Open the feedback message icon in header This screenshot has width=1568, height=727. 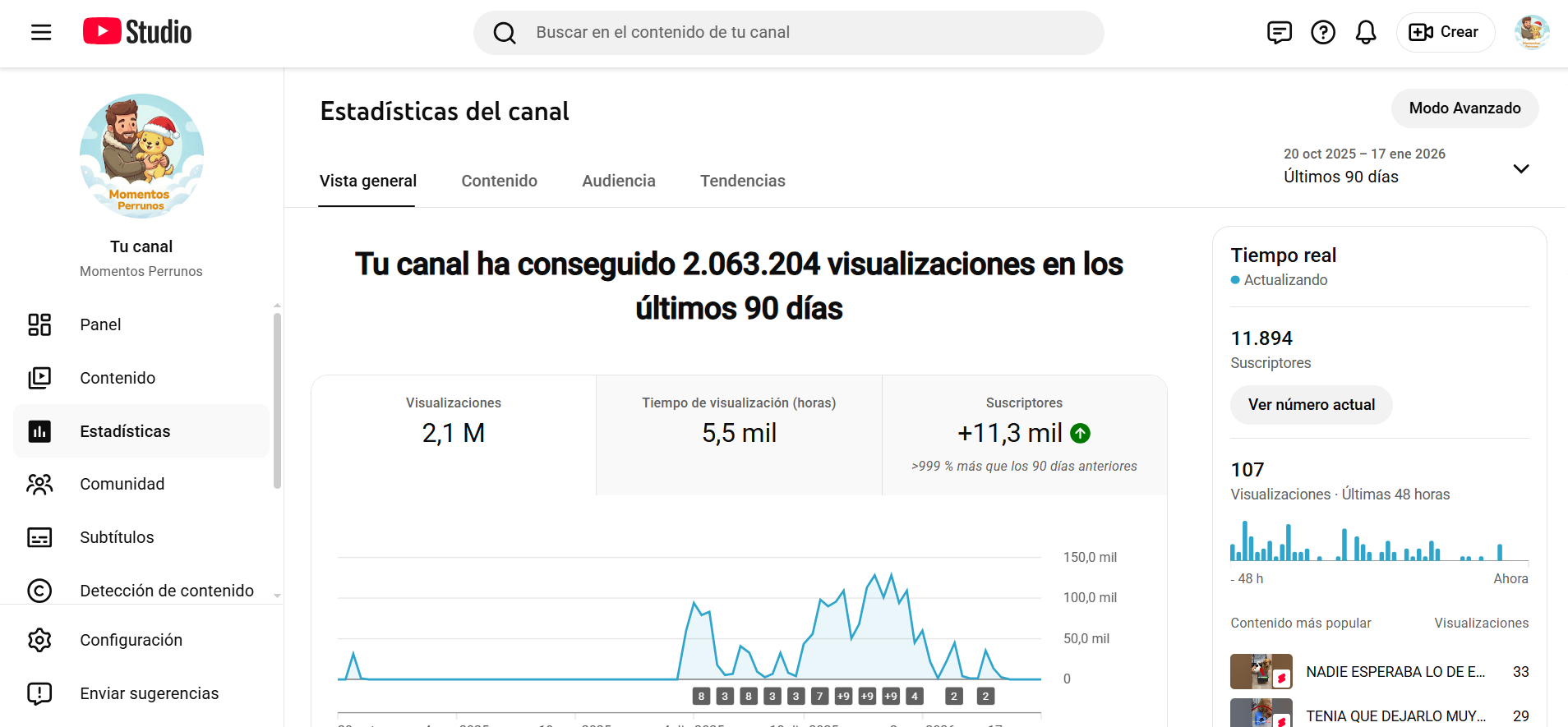1279,32
